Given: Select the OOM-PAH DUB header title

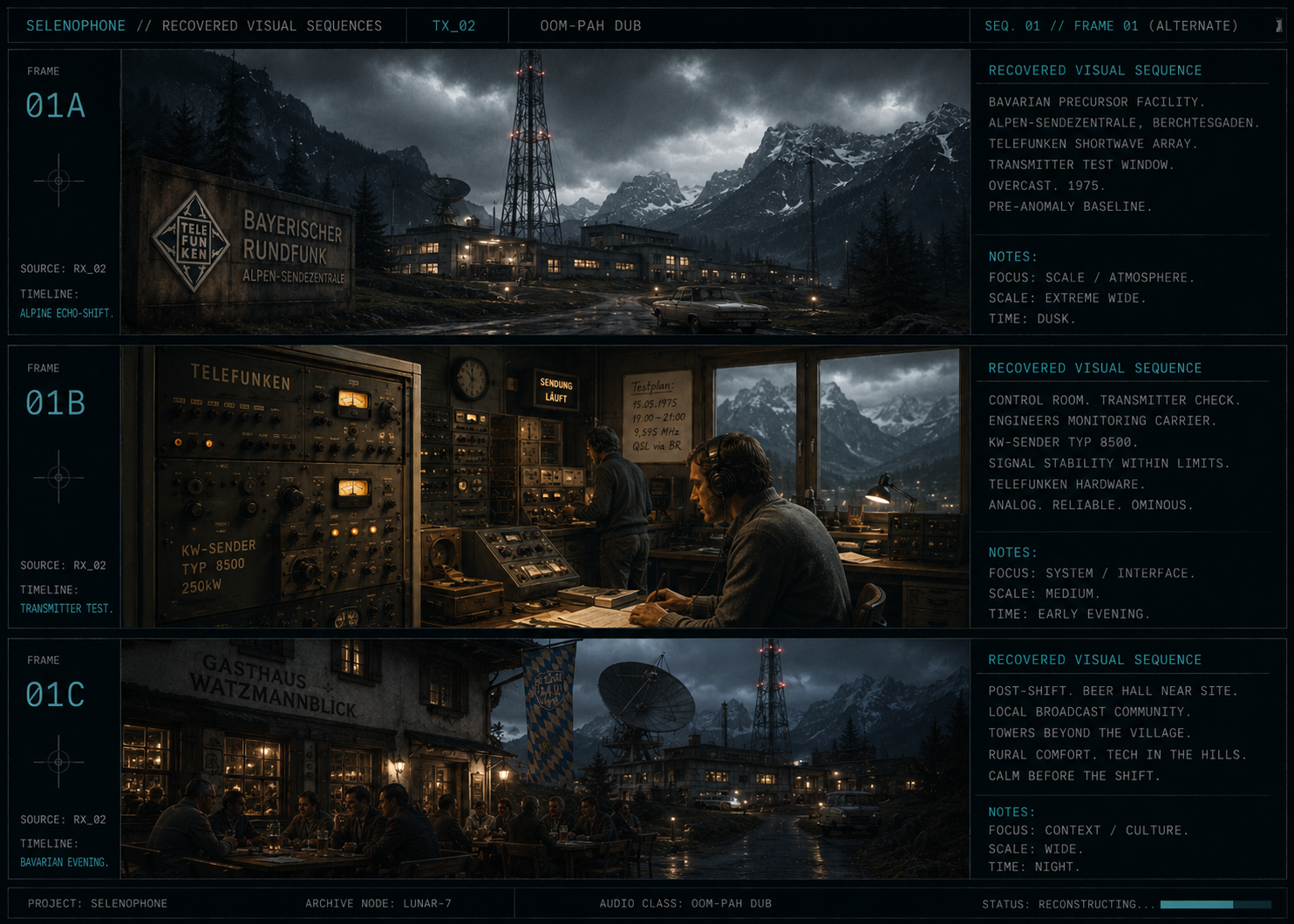Looking at the screenshot, I should pyautogui.click(x=590, y=26).
